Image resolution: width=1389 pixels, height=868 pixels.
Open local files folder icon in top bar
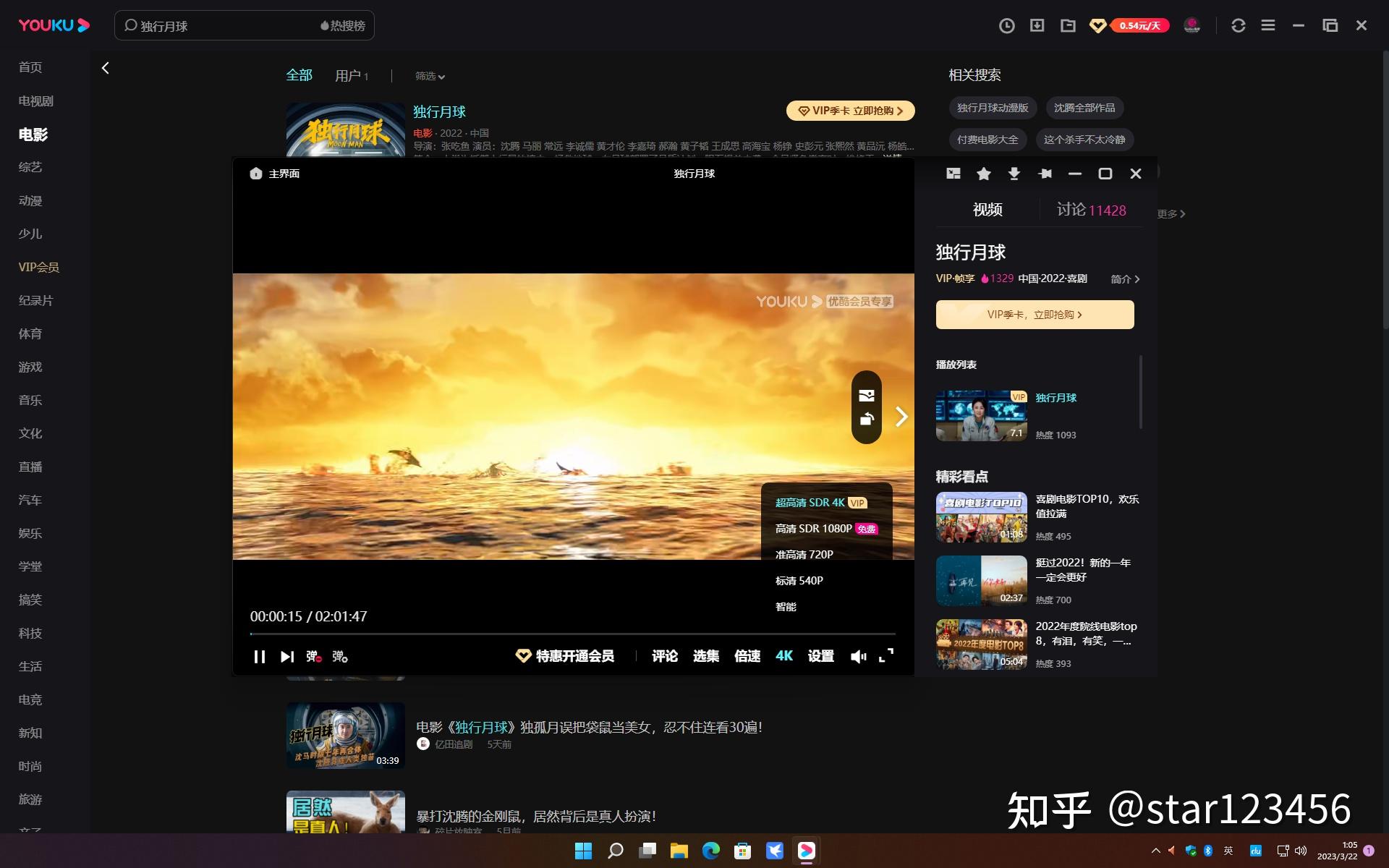(x=1068, y=26)
